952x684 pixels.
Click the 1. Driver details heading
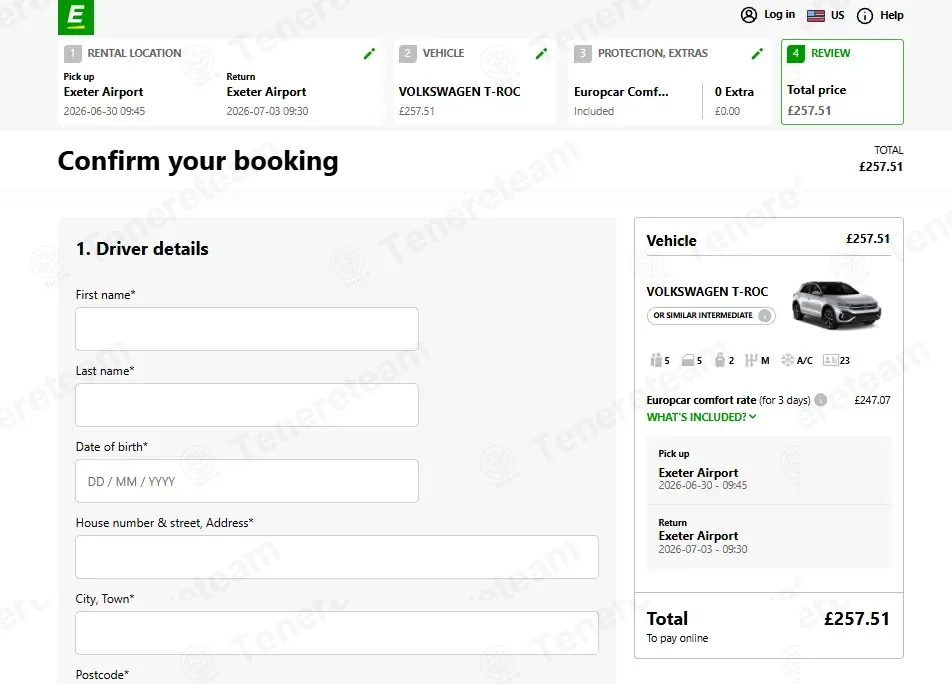pyautogui.click(x=142, y=249)
